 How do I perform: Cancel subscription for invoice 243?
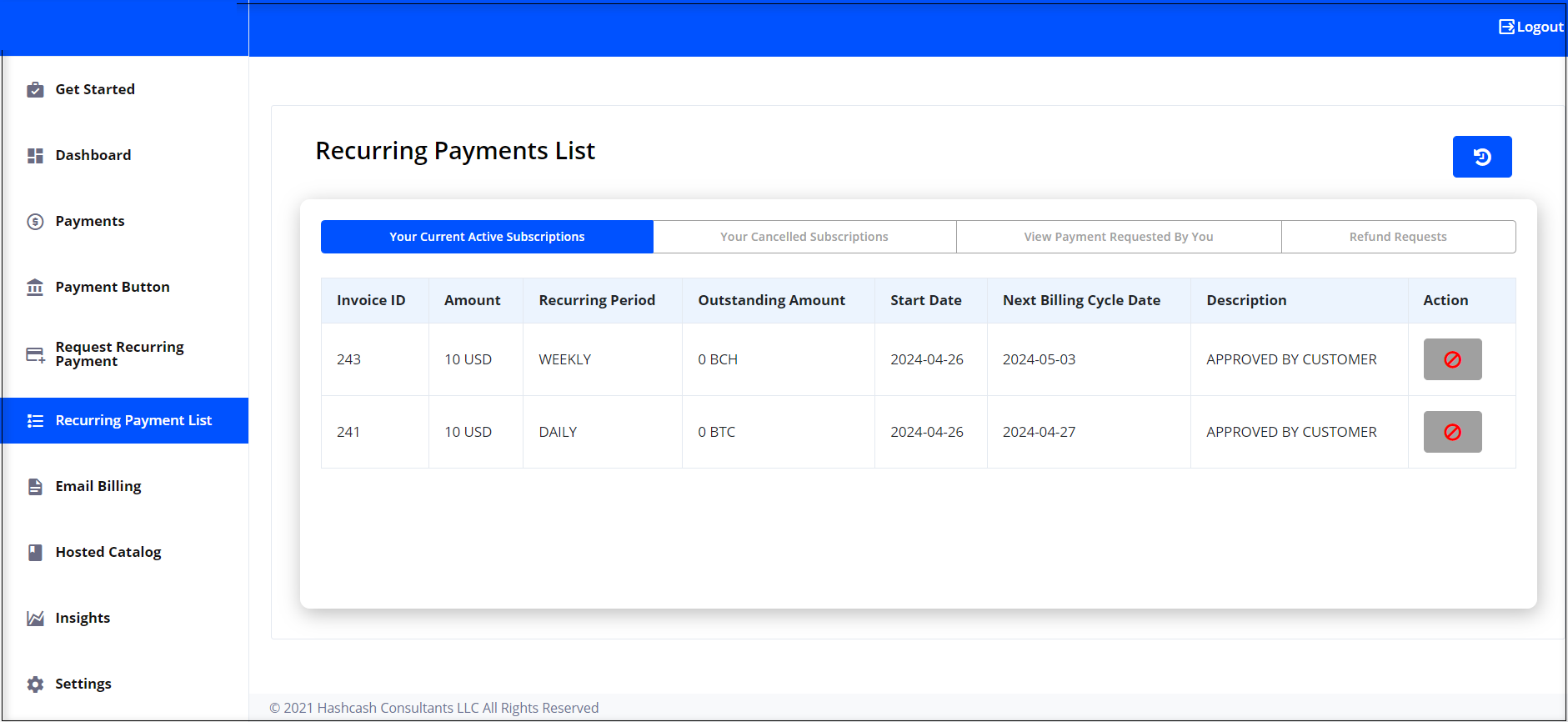1452,359
